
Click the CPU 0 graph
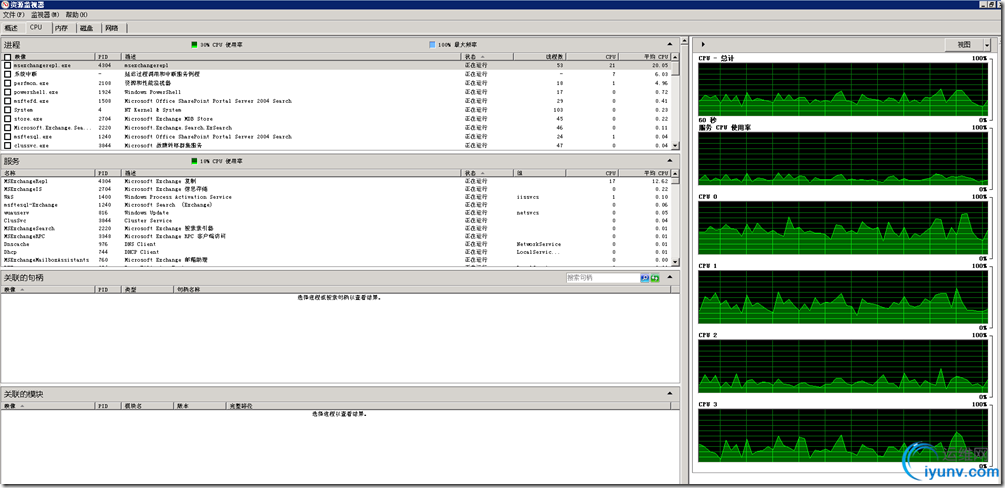click(x=843, y=228)
